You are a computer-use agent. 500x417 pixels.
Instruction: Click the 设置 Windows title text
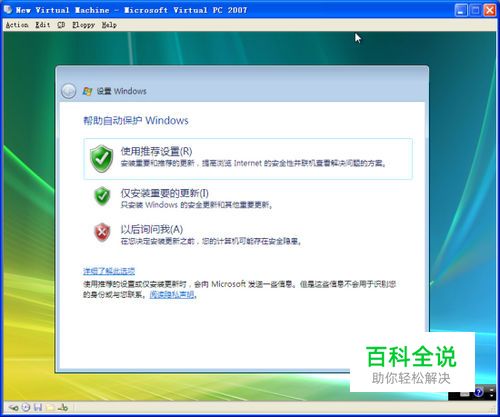(x=122, y=91)
